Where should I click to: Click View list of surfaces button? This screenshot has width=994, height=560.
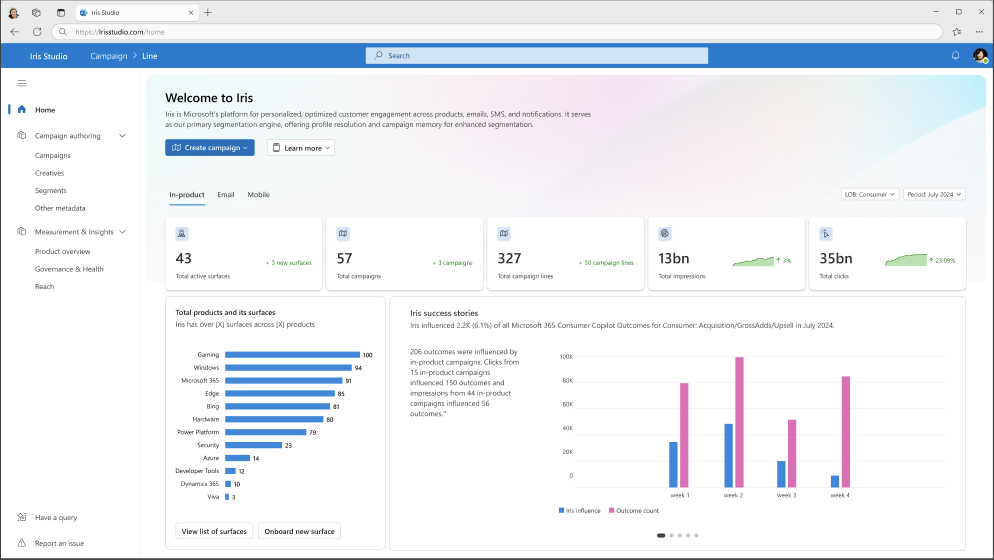214,531
